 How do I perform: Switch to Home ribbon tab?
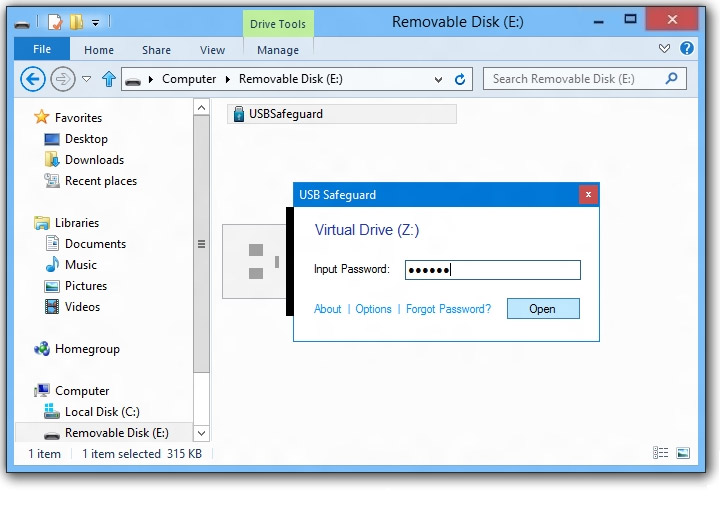(x=99, y=50)
